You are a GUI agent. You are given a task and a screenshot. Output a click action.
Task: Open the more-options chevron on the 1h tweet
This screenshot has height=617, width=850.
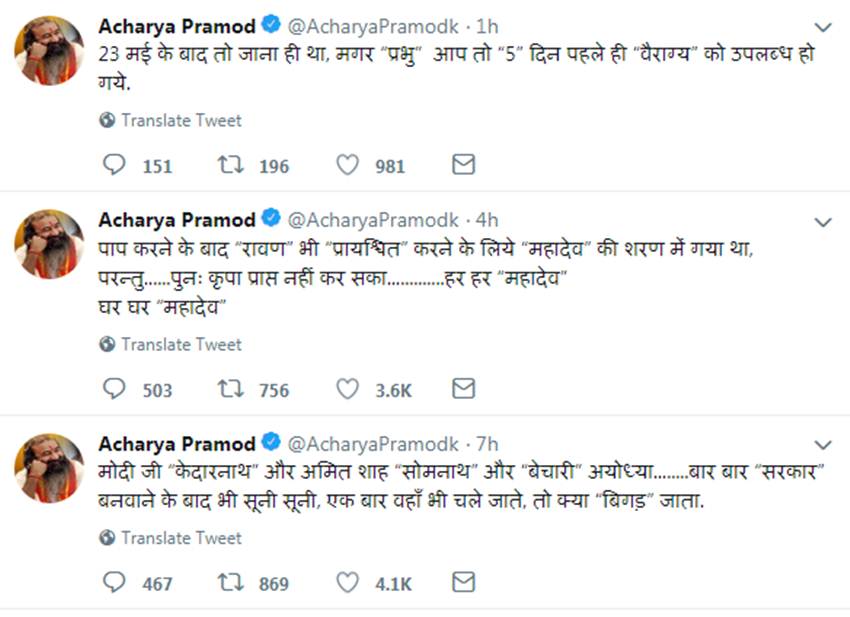coord(822,28)
